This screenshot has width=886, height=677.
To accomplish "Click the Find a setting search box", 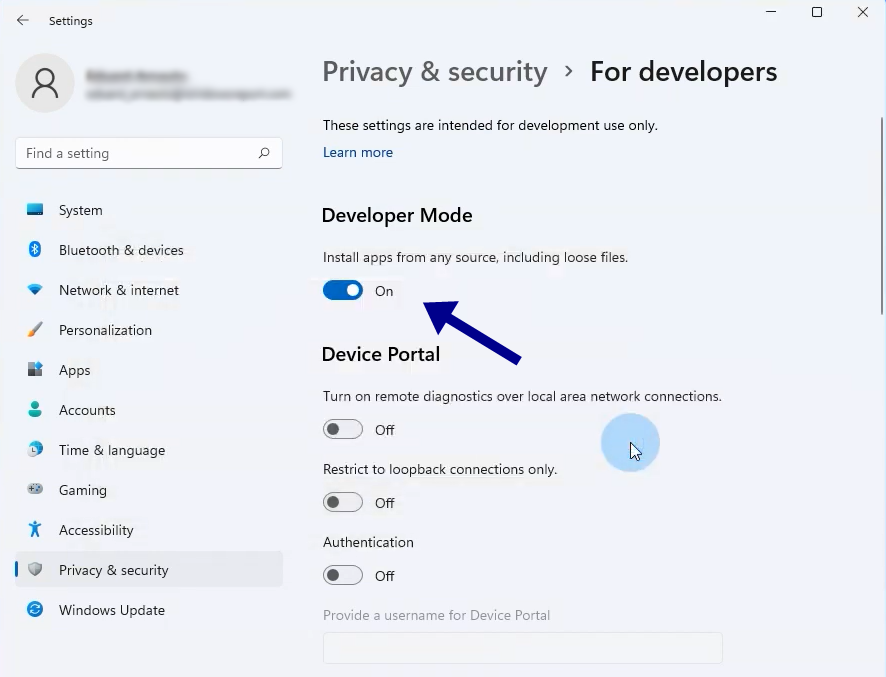I will (x=148, y=153).
